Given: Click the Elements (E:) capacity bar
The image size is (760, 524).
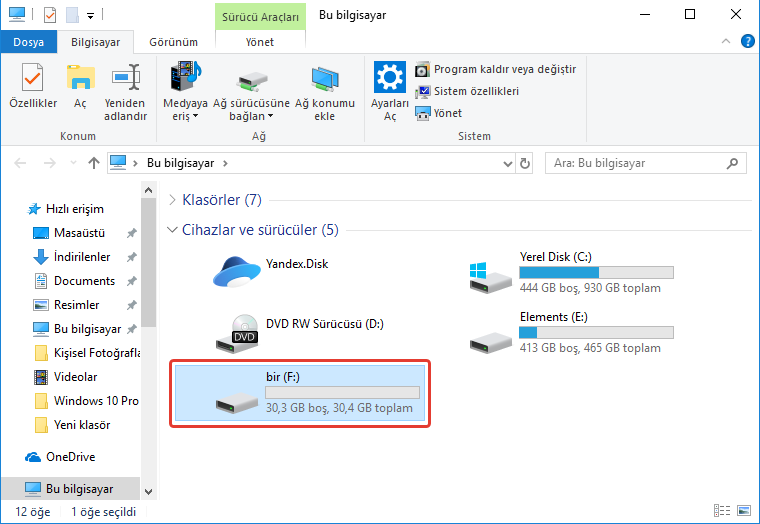Looking at the screenshot, I should click(x=596, y=332).
